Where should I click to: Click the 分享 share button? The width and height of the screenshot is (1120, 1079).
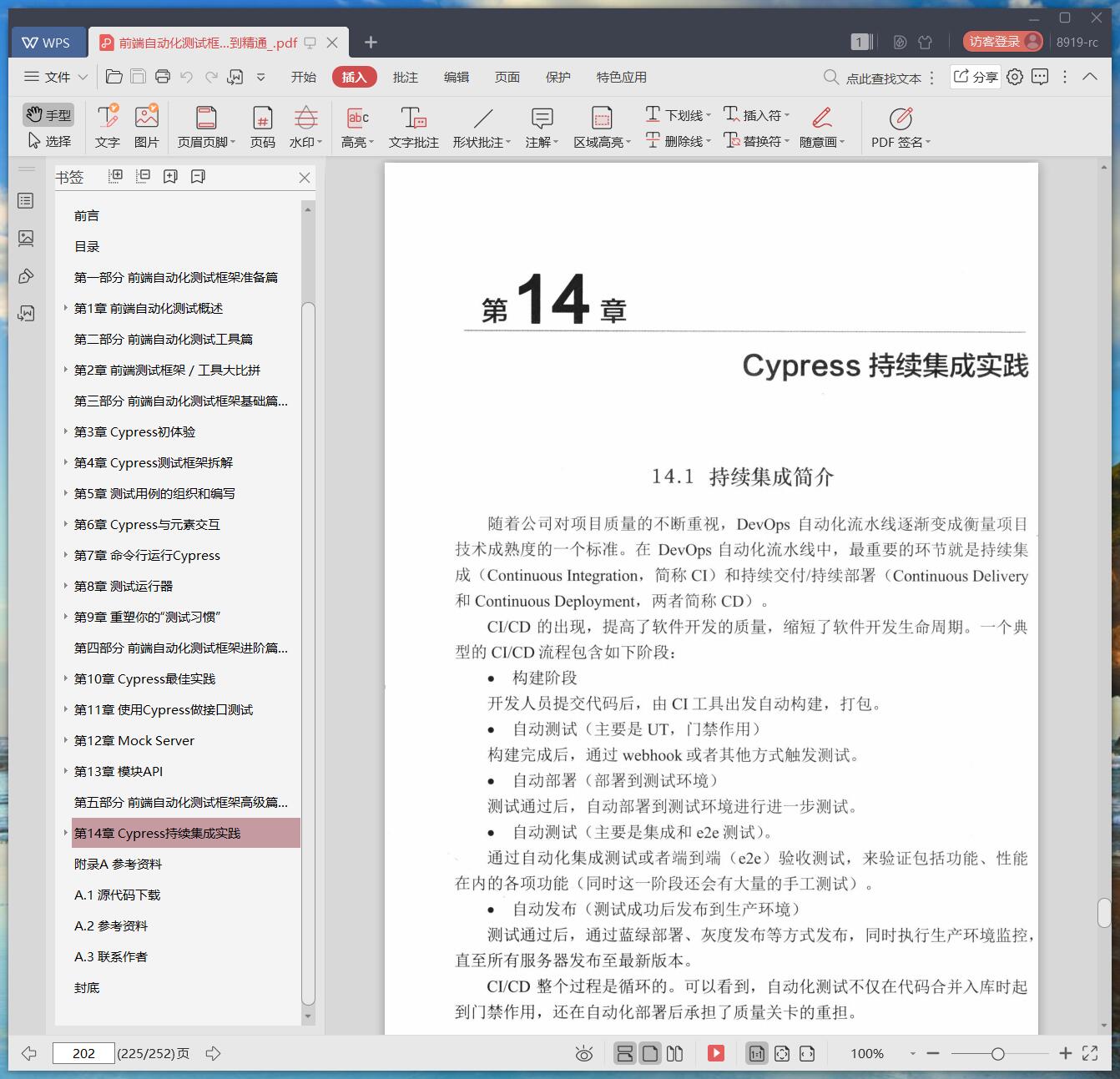coord(976,77)
